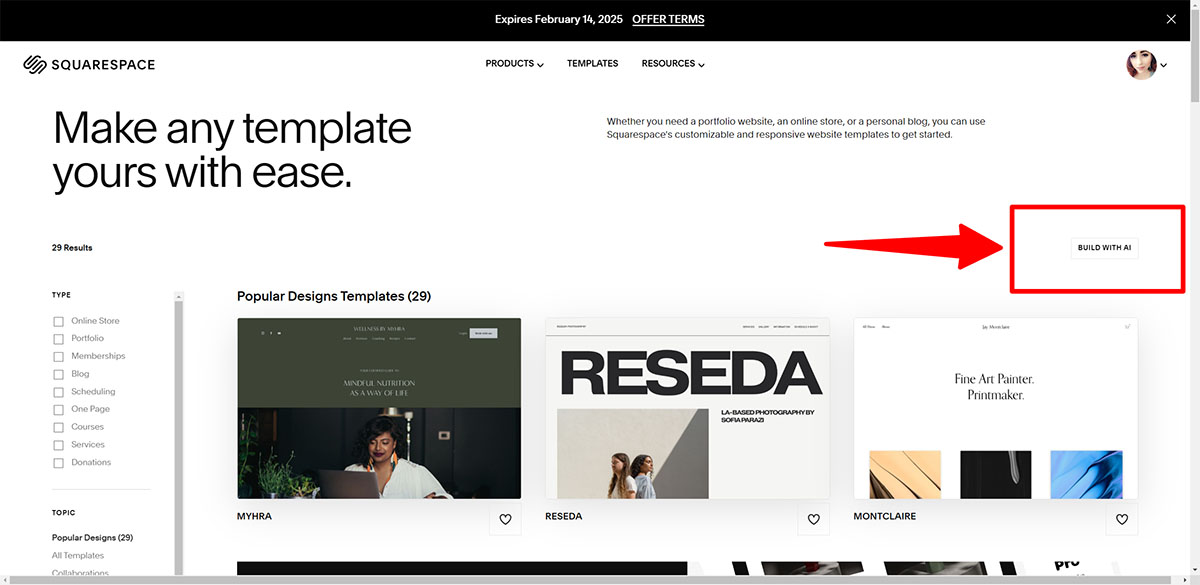Image resolution: width=1200 pixels, height=585 pixels.
Task: Select TEMPLATES in the navigation bar
Action: click(x=592, y=63)
